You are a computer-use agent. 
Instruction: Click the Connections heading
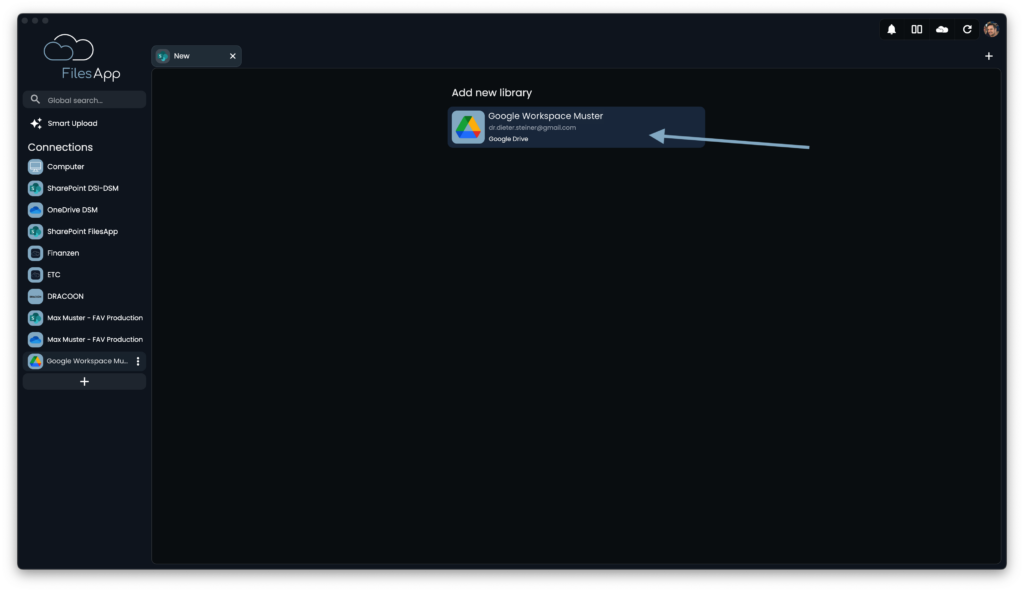pyautogui.click(x=60, y=147)
